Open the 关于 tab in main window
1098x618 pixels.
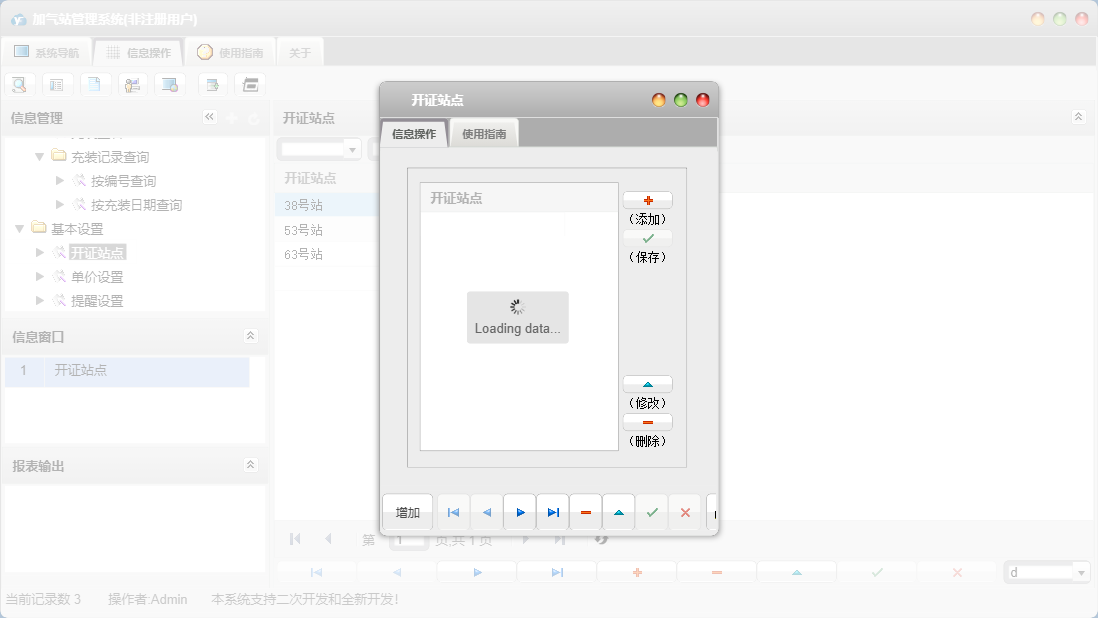[x=300, y=53]
